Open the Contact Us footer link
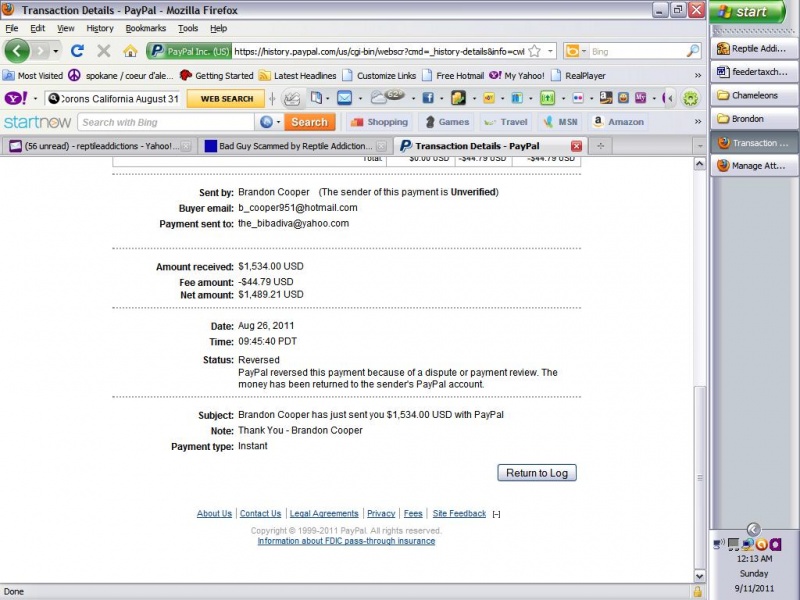Image resolution: width=800 pixels, height=600 pixels. [x=260, y=513]
